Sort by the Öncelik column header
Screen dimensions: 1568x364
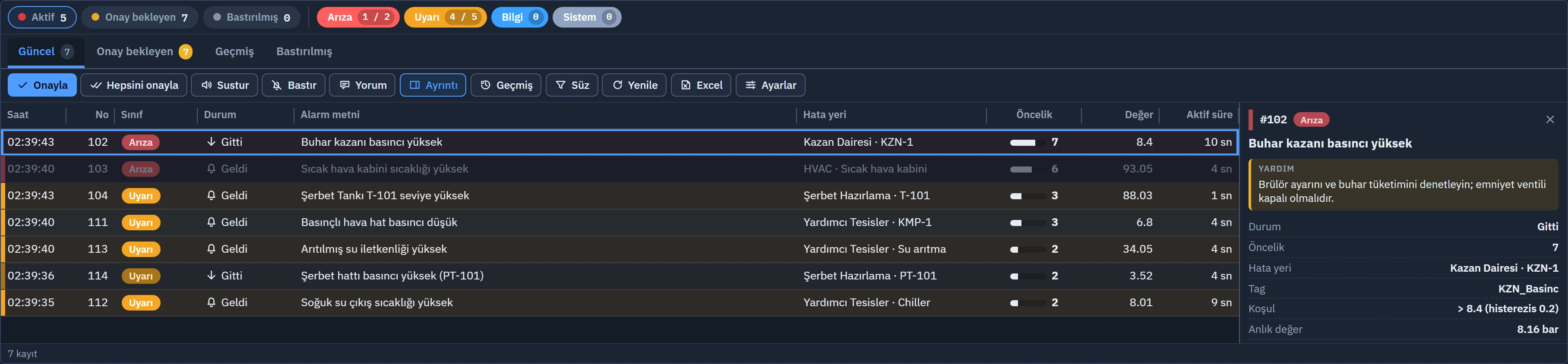[x=1034, y=115]
